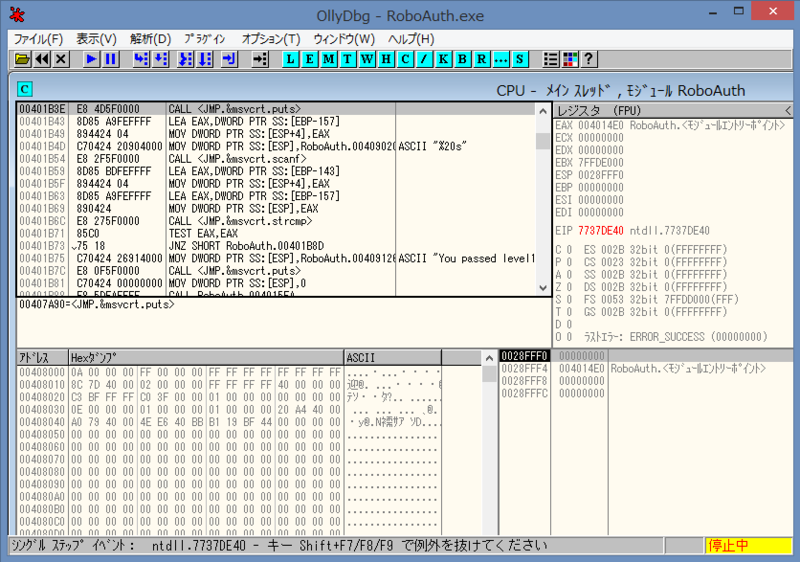The width and height of the screenshot is (800, 562).
Task: Restart program with the rewind icon
Action: (x=42, y=59)
